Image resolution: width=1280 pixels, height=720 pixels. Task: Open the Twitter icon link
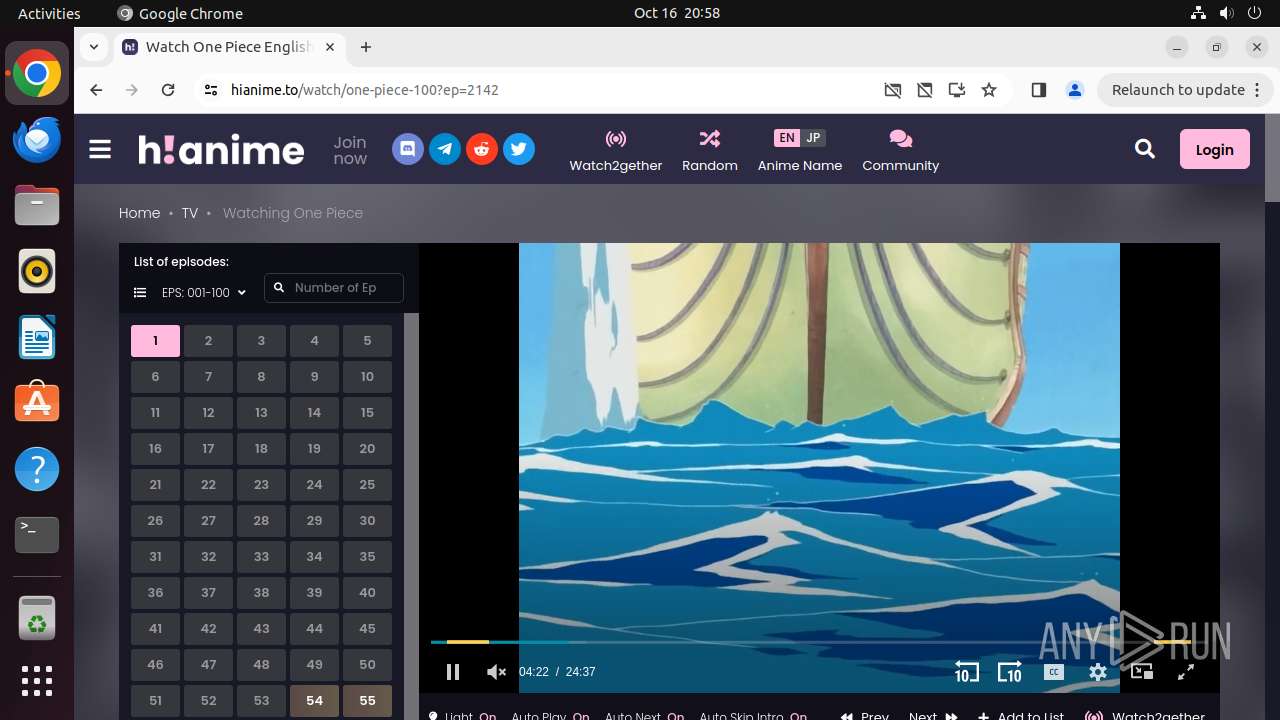(518, 150)
